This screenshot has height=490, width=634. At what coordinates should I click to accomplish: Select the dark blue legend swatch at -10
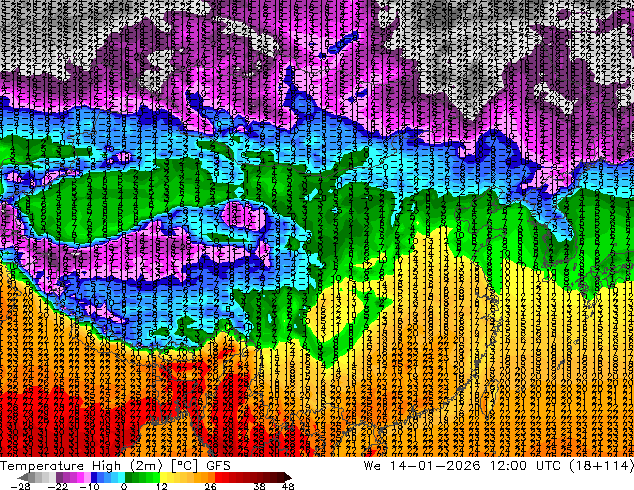[94, 477]
